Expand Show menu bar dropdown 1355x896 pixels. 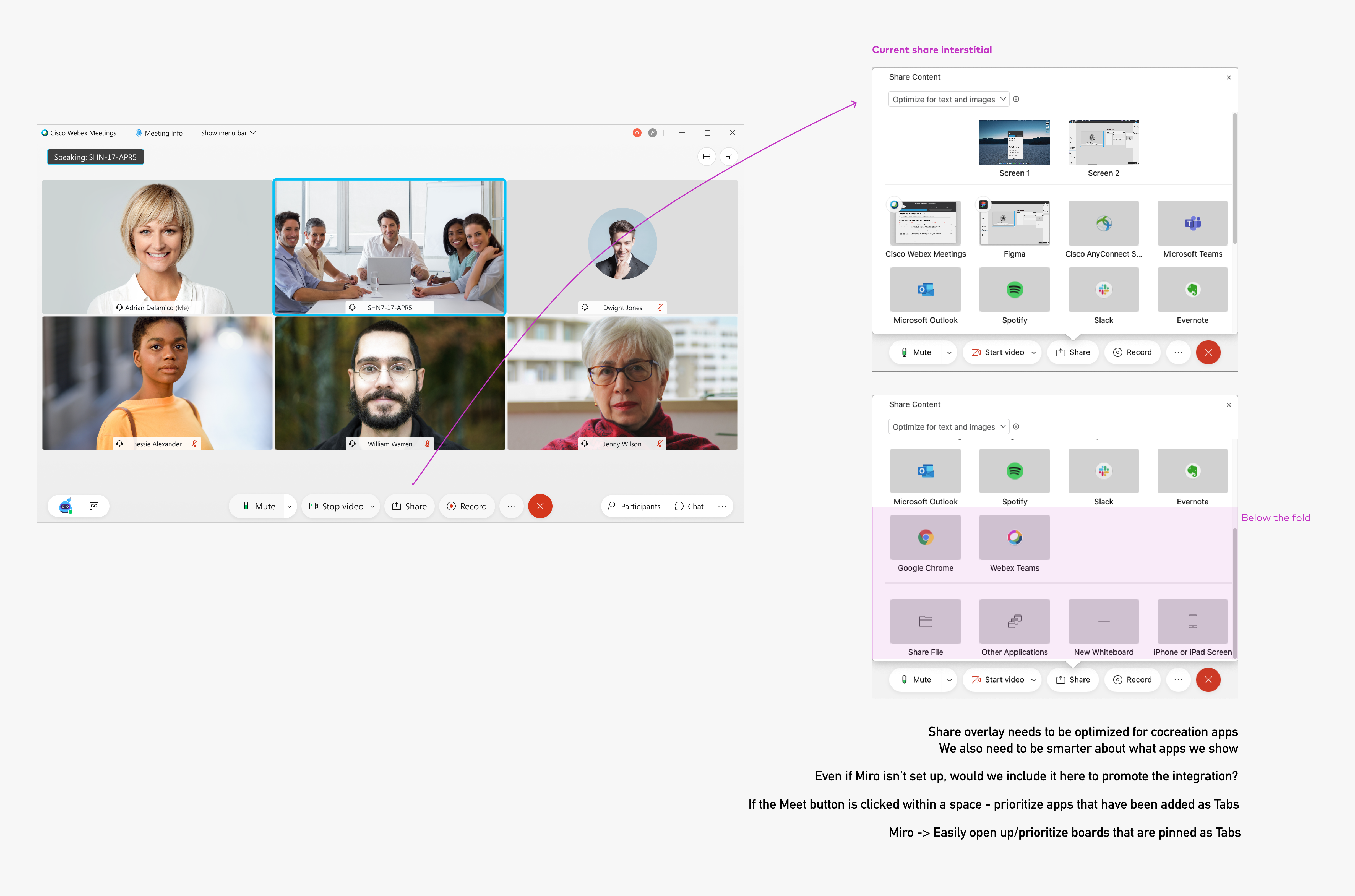[x=228, y=132]
